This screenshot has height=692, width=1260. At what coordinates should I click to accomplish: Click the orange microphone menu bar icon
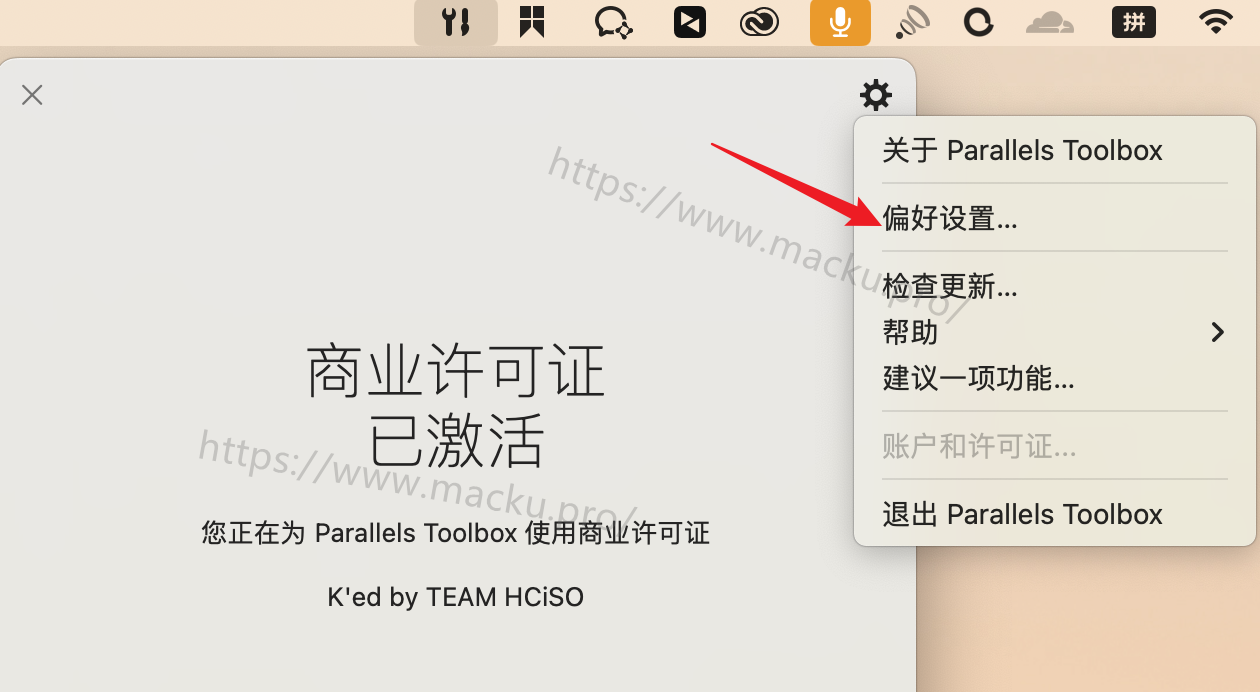pos(840,22)
